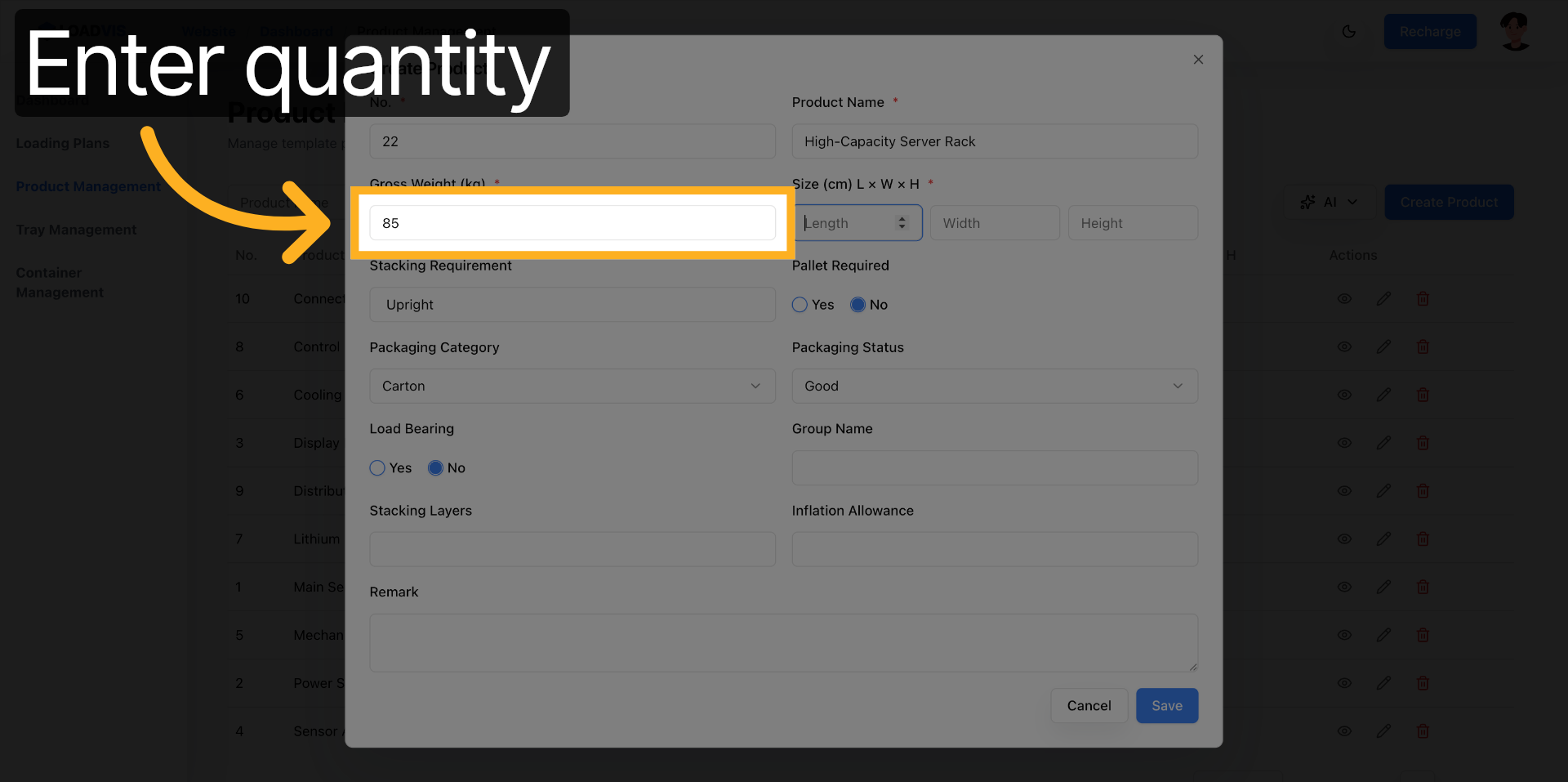
Task: Save the product form
Action: click(x=1166, y=706)
